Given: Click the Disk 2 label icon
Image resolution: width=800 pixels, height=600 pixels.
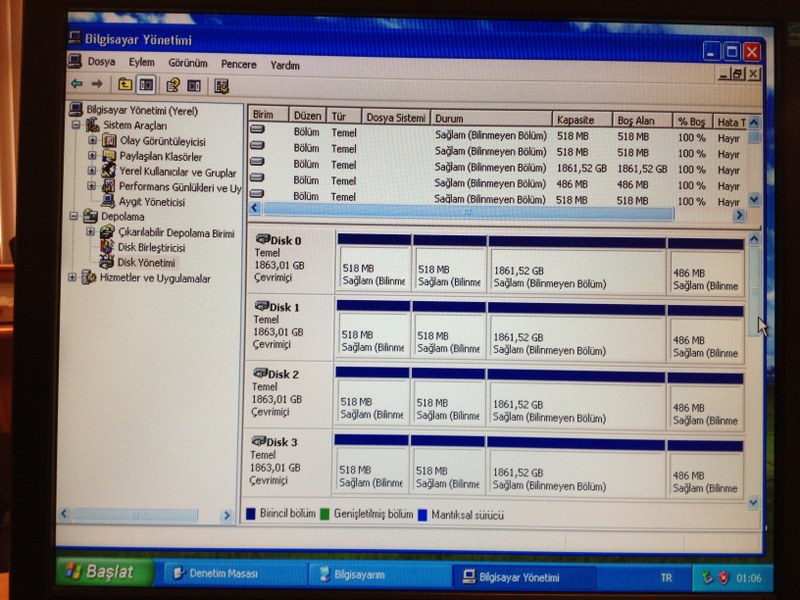Looking at the screenshot, I should pos(260,373).
